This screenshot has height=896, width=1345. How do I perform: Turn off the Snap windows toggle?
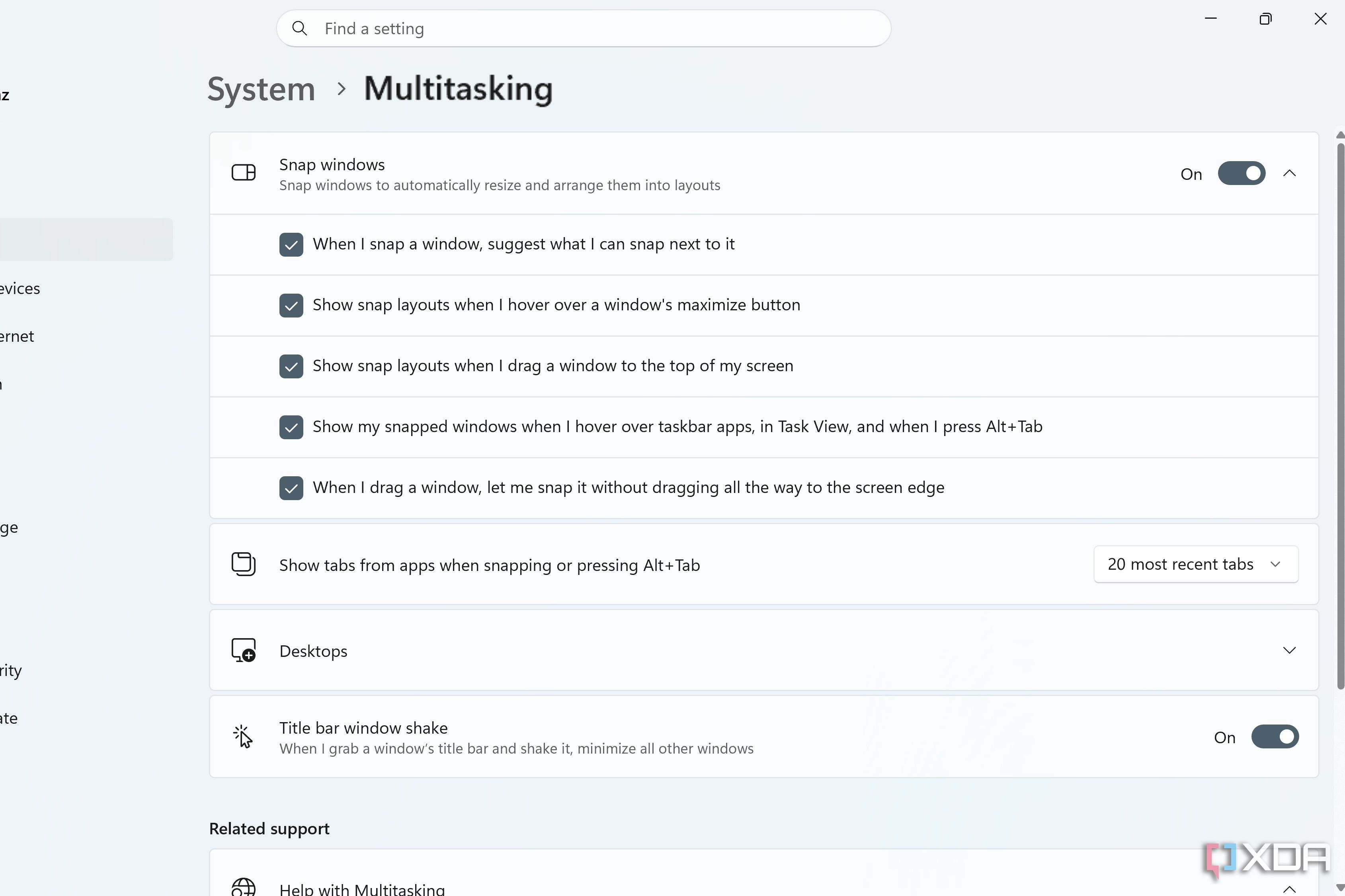pos(1241,173)
